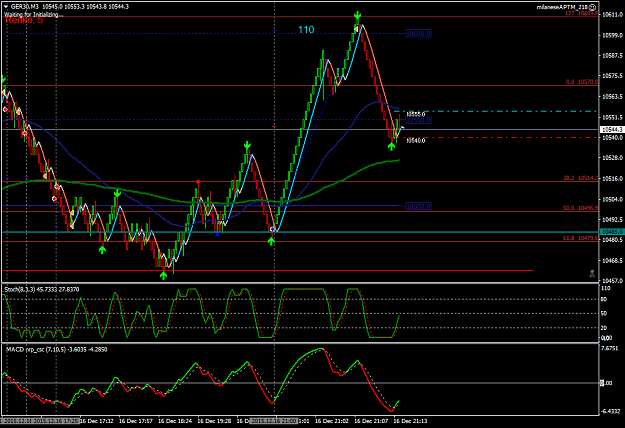
Task: Click the white 10555.0 level label
Action: coord(415,114)
